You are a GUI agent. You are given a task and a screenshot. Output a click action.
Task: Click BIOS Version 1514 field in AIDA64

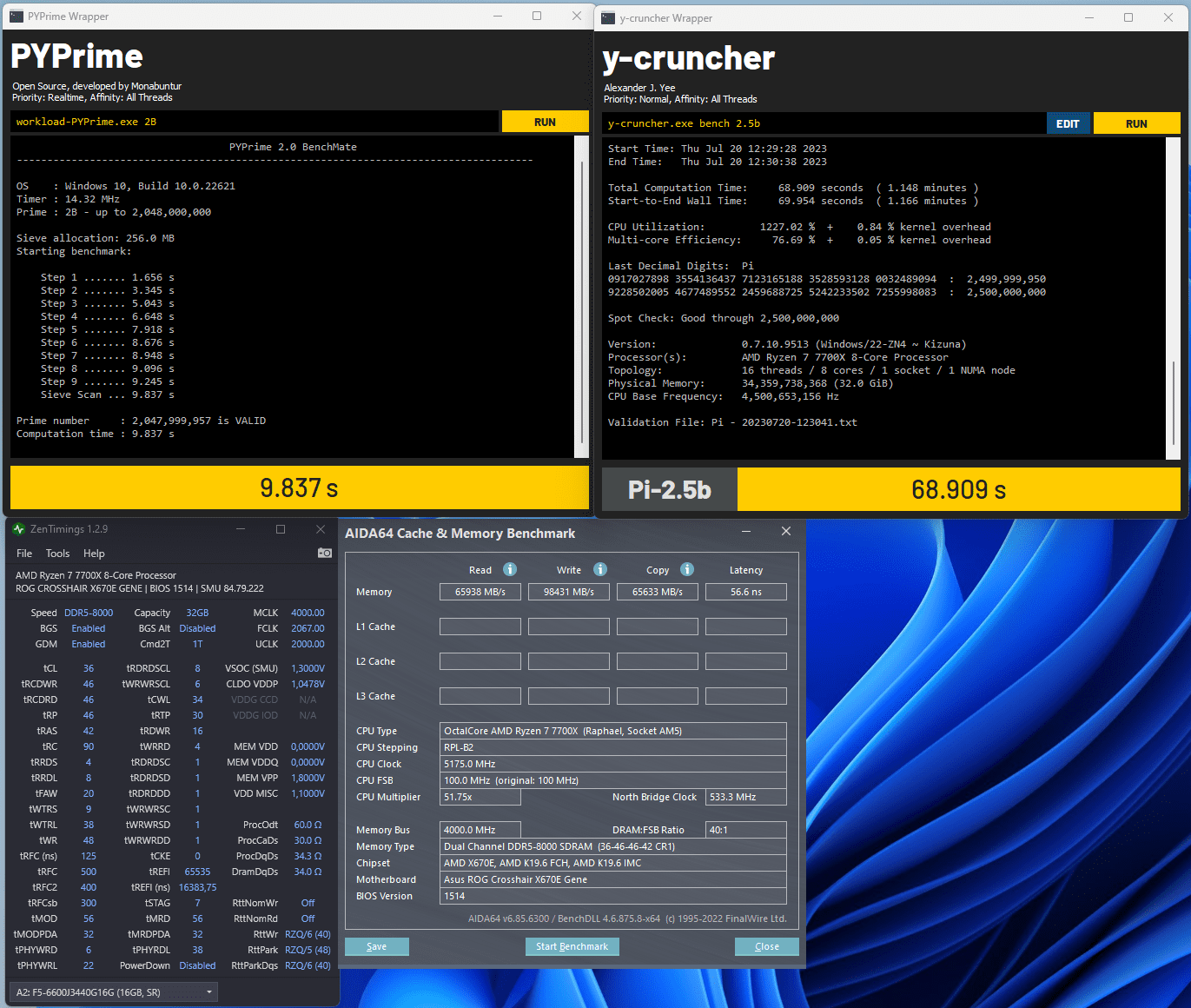pyautogui.click(x=613, y=896)
